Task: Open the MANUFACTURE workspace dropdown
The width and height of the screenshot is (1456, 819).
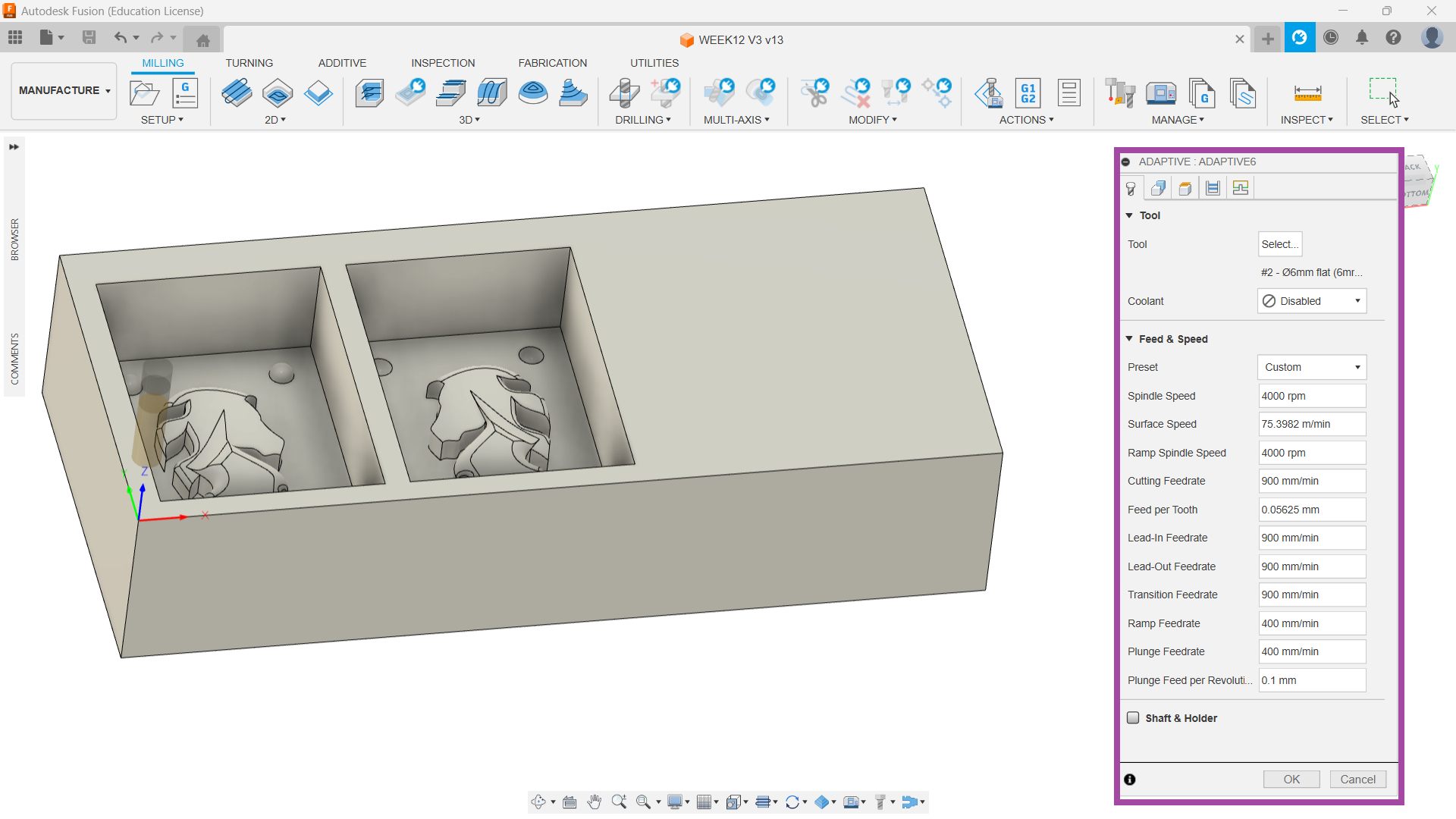Action: pos(64,90)
